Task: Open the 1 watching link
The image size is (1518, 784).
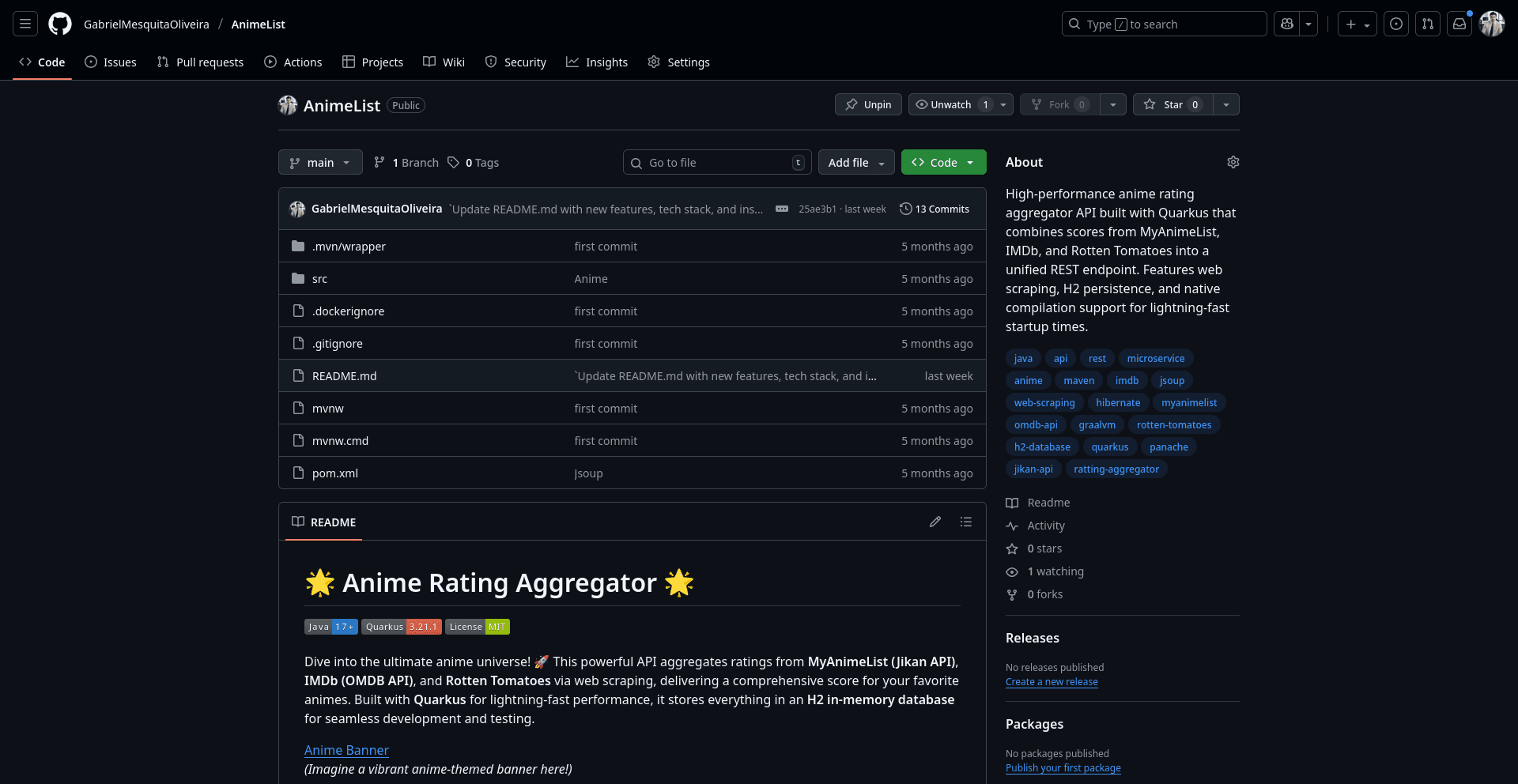Action: pos(1045,571)
